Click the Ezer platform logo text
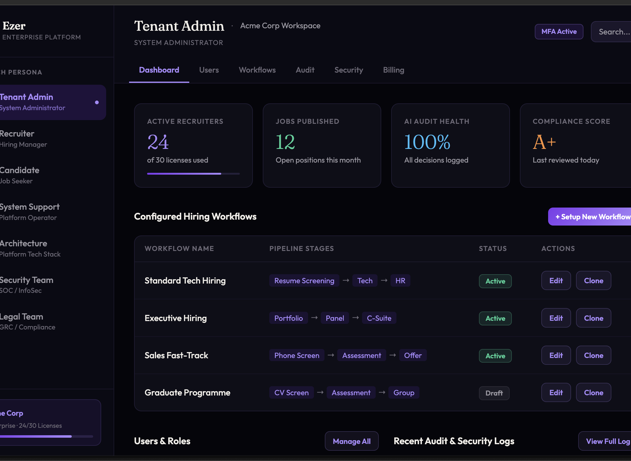631x461 pixels. 14,26
